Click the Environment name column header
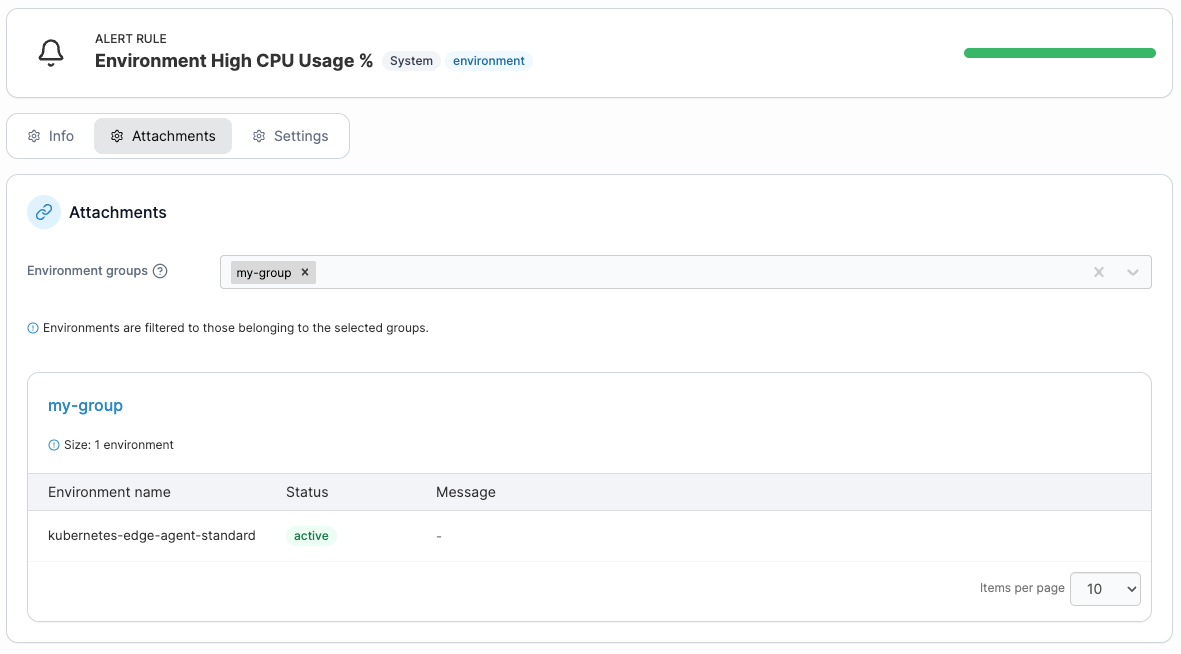 pos(109,492)
